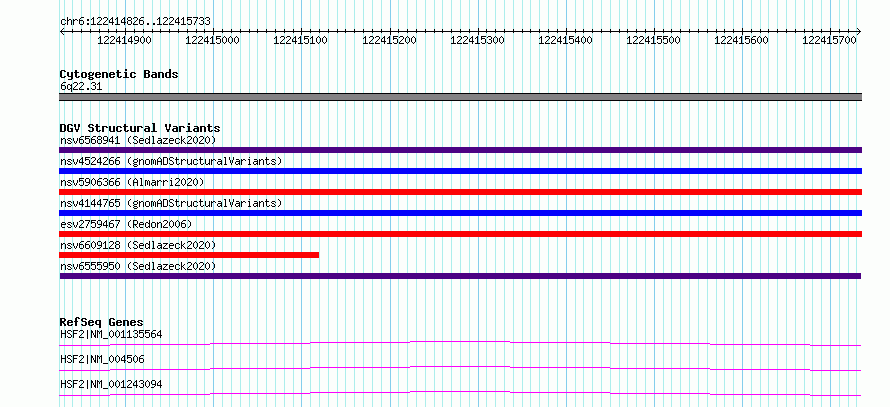Screen dimensions: 890x407
Task: Click ruler position 122415400
Action: [565, 40]
